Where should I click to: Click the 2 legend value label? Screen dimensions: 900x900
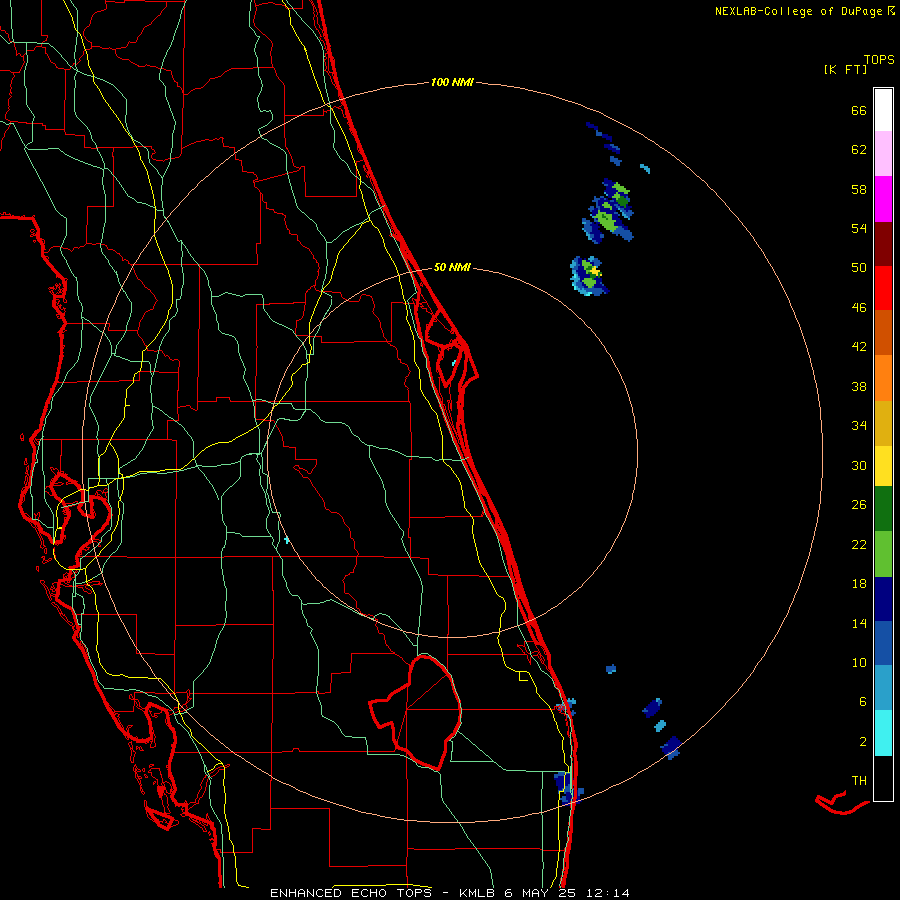click(x=863, y=742)
